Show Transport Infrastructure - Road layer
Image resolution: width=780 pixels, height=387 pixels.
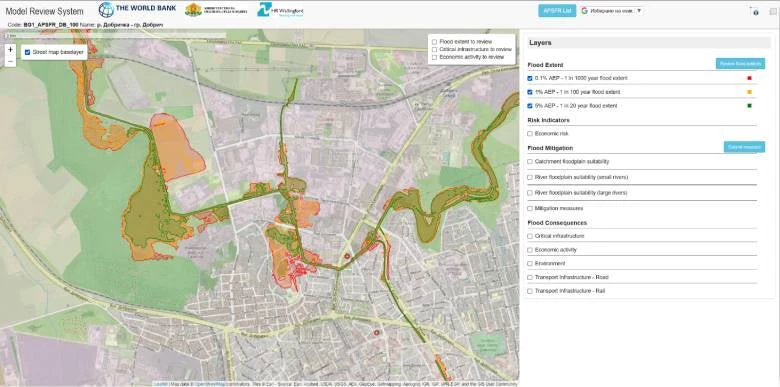coord(530,278)
